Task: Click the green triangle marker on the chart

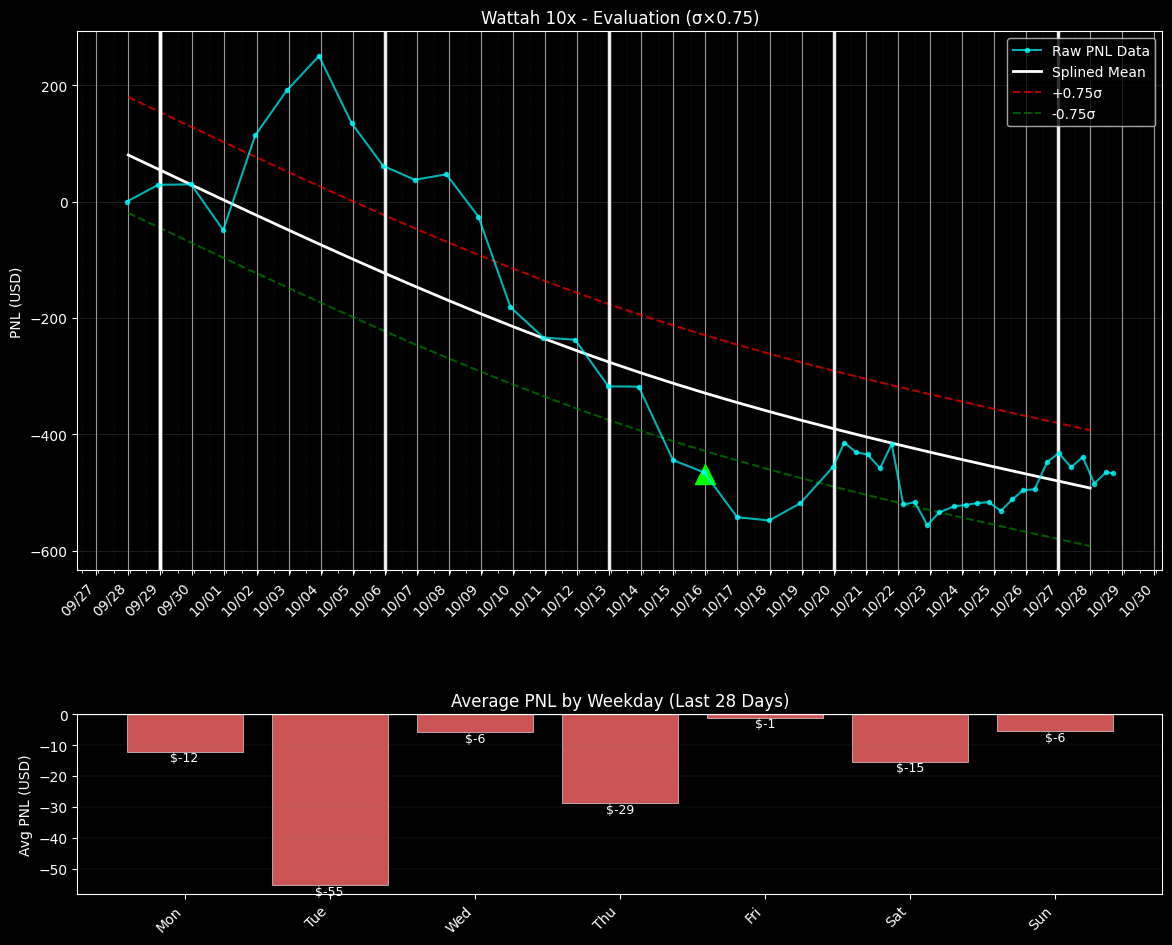Action: point(705,476)
